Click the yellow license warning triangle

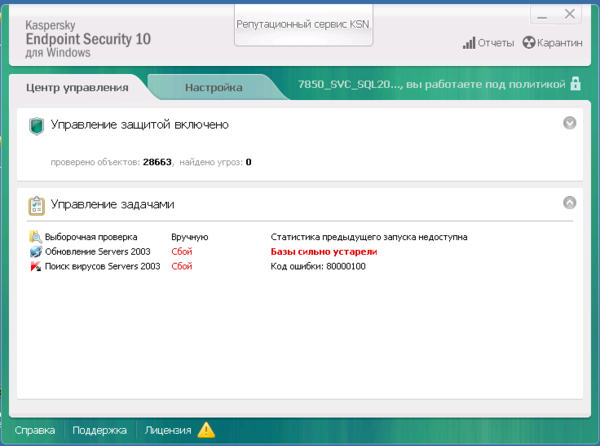pyautogui.click(x=206, y=430)
